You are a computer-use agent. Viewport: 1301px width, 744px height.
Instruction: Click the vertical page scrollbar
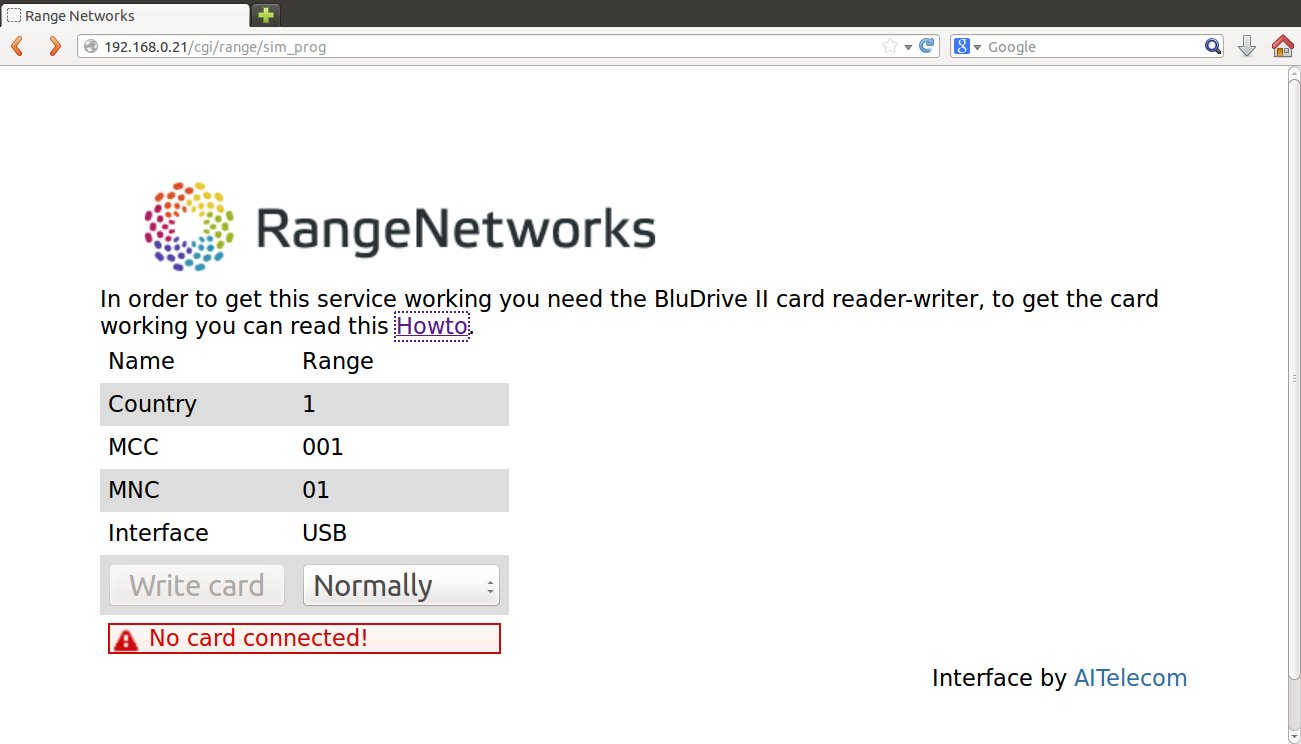pos(1293,380)
